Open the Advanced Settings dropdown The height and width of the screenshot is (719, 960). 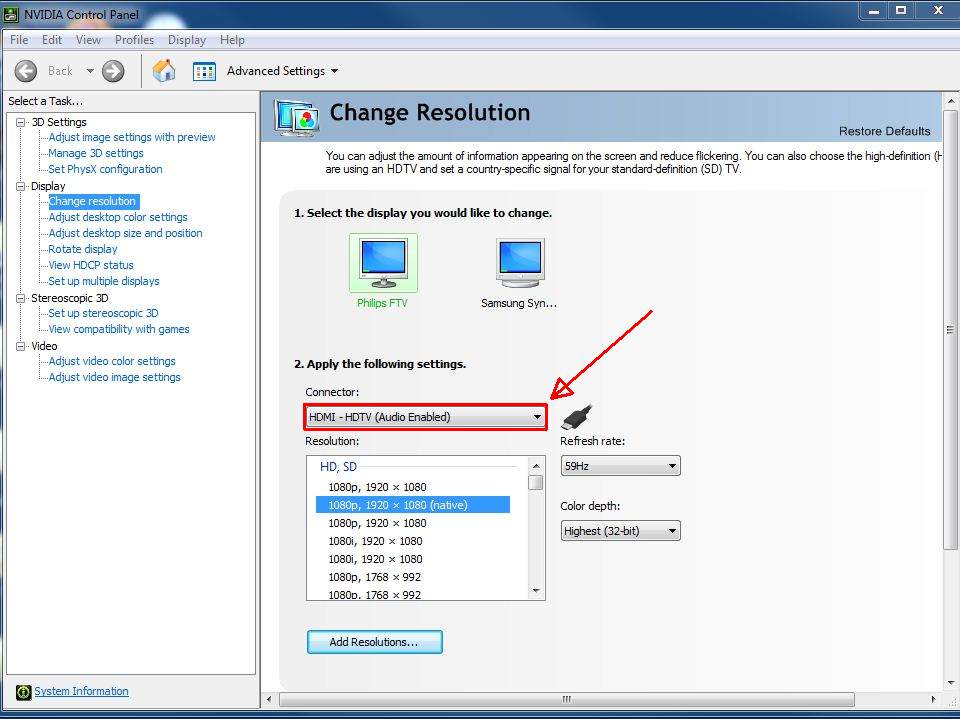click(282, 71)
